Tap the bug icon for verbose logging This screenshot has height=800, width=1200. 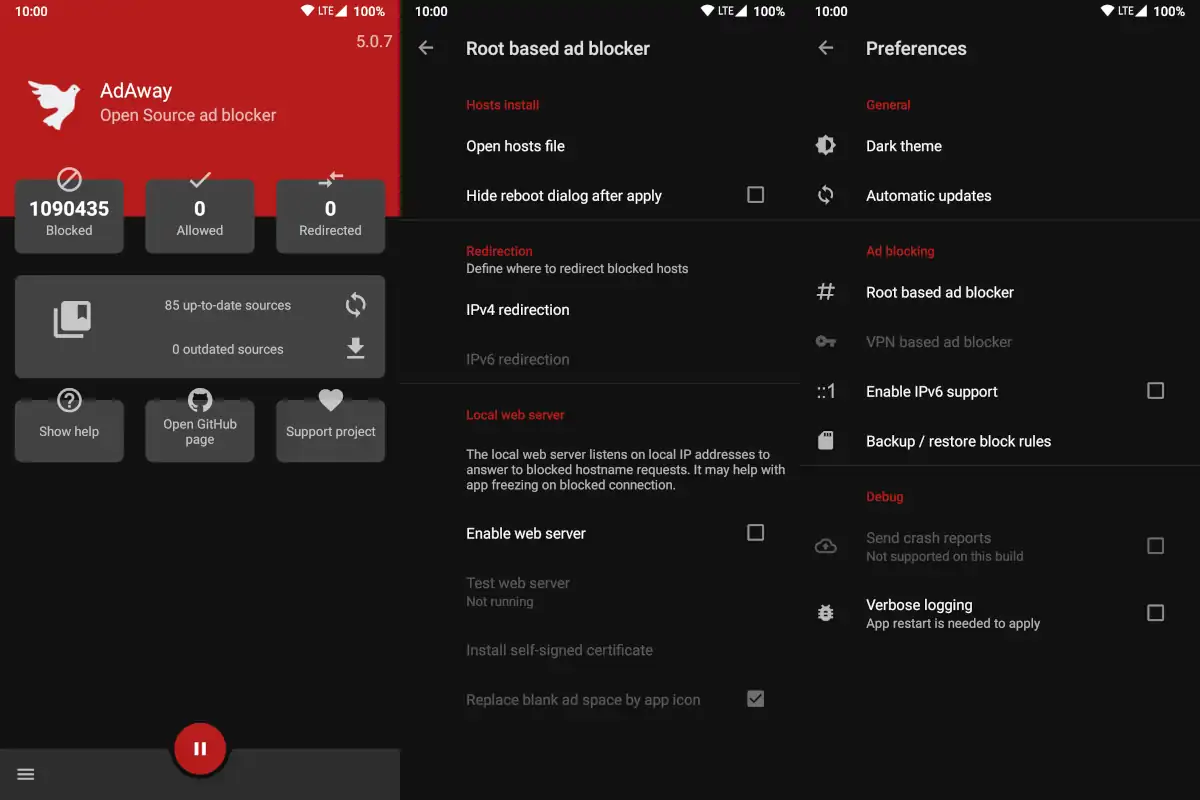click(826, 613)
